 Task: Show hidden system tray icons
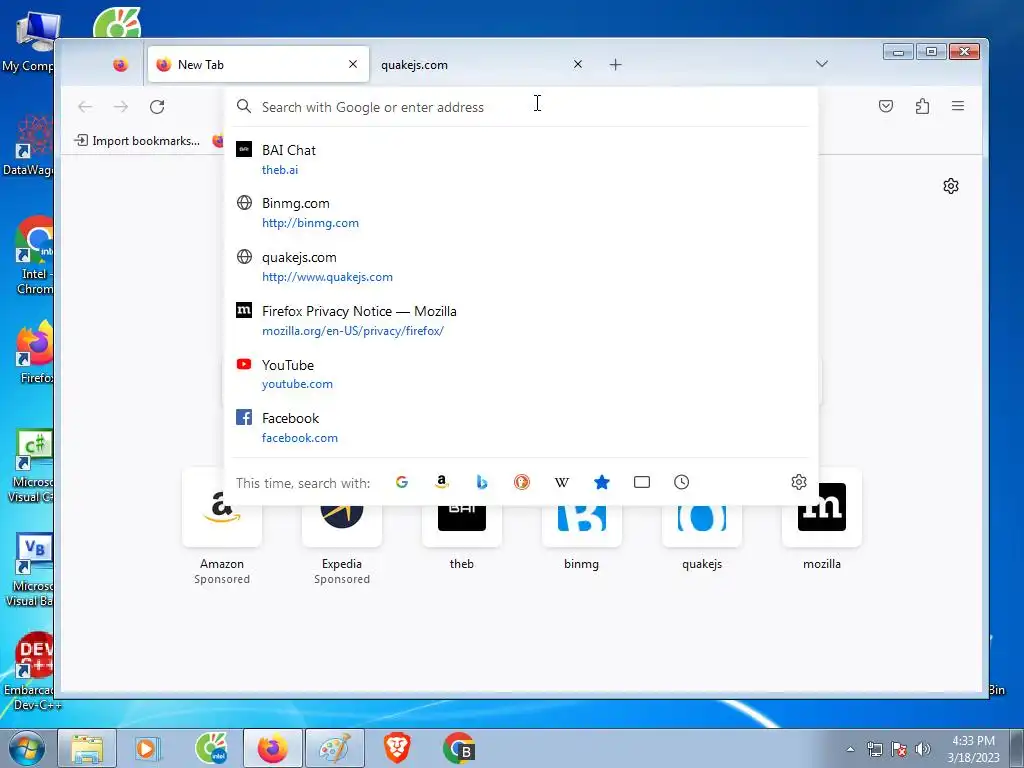click(850, 749)
